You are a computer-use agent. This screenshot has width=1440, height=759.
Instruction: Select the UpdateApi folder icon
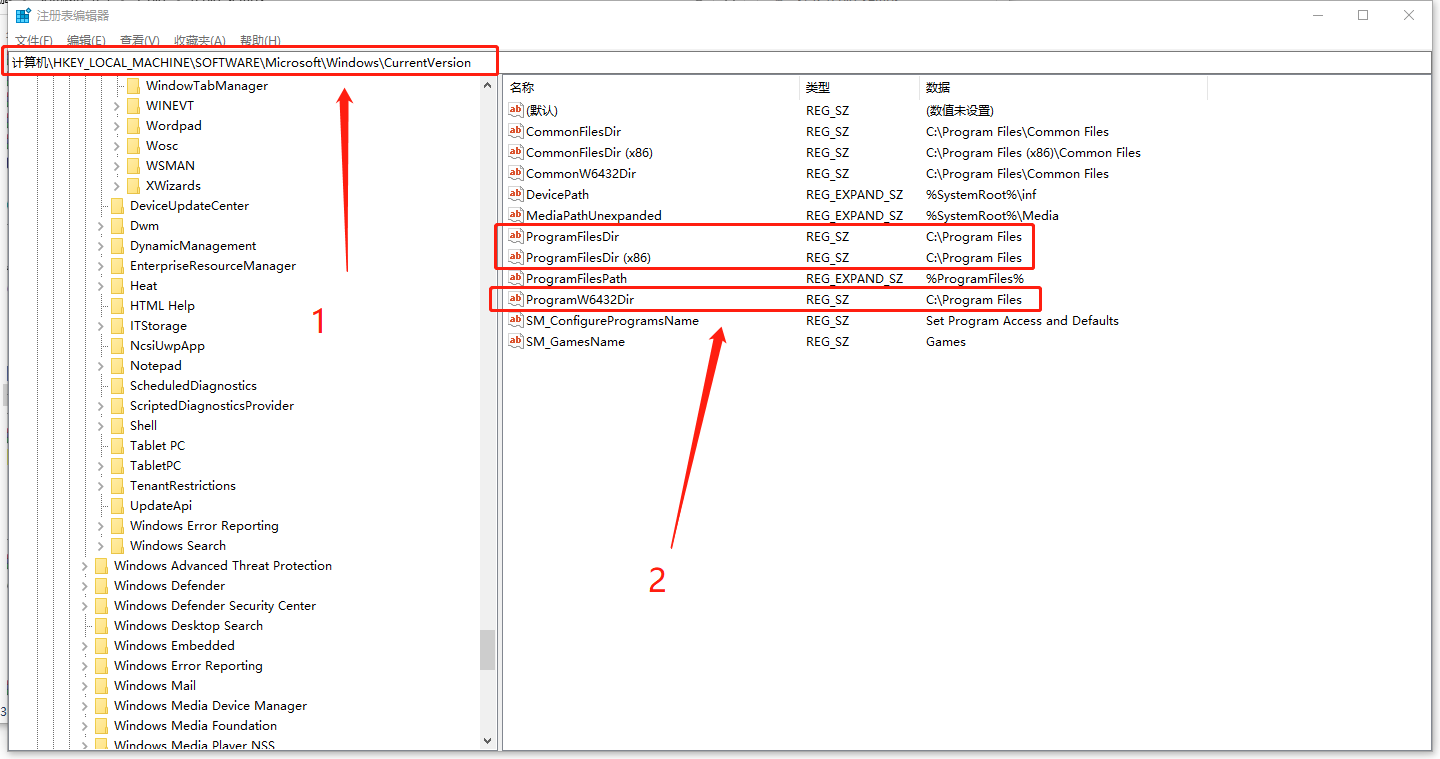pyautogui.click(x=117, y=506)
